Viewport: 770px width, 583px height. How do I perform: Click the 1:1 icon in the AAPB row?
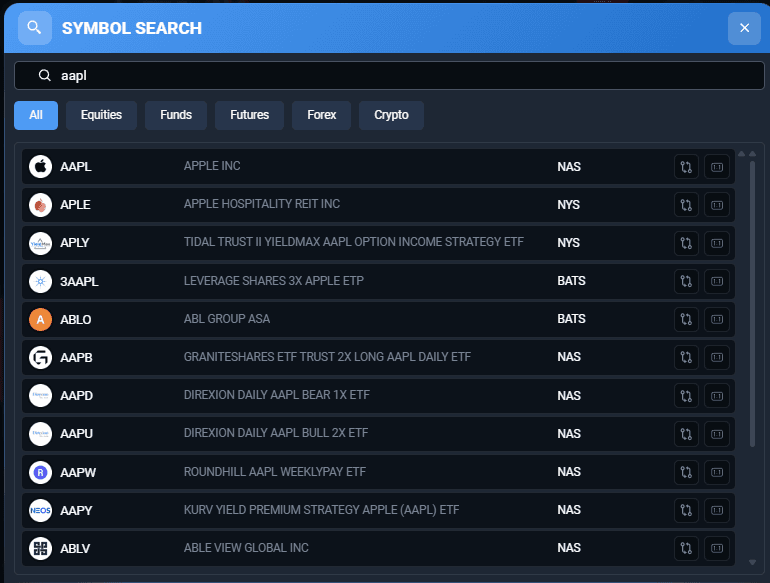(716, 358)
